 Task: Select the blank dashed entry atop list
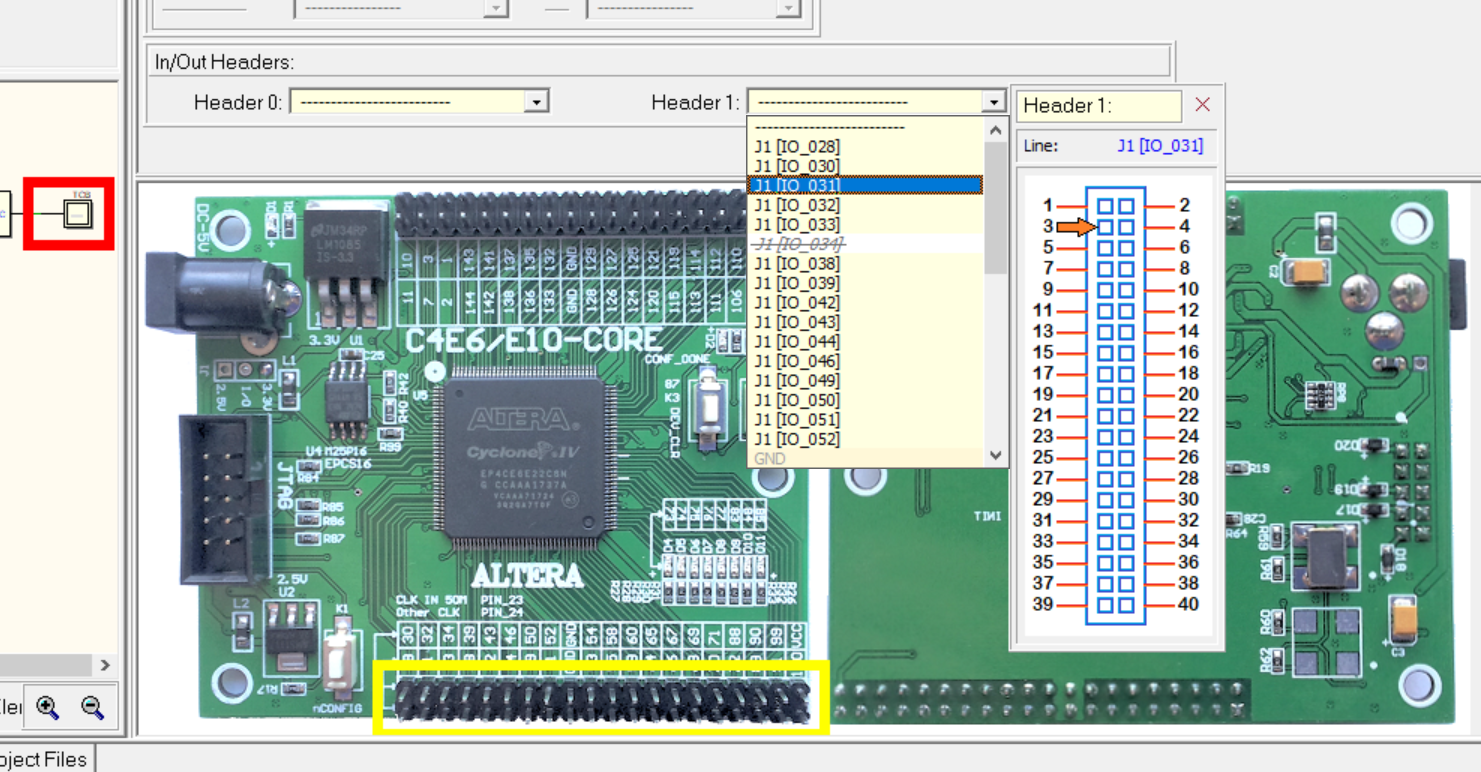[866, 127]
